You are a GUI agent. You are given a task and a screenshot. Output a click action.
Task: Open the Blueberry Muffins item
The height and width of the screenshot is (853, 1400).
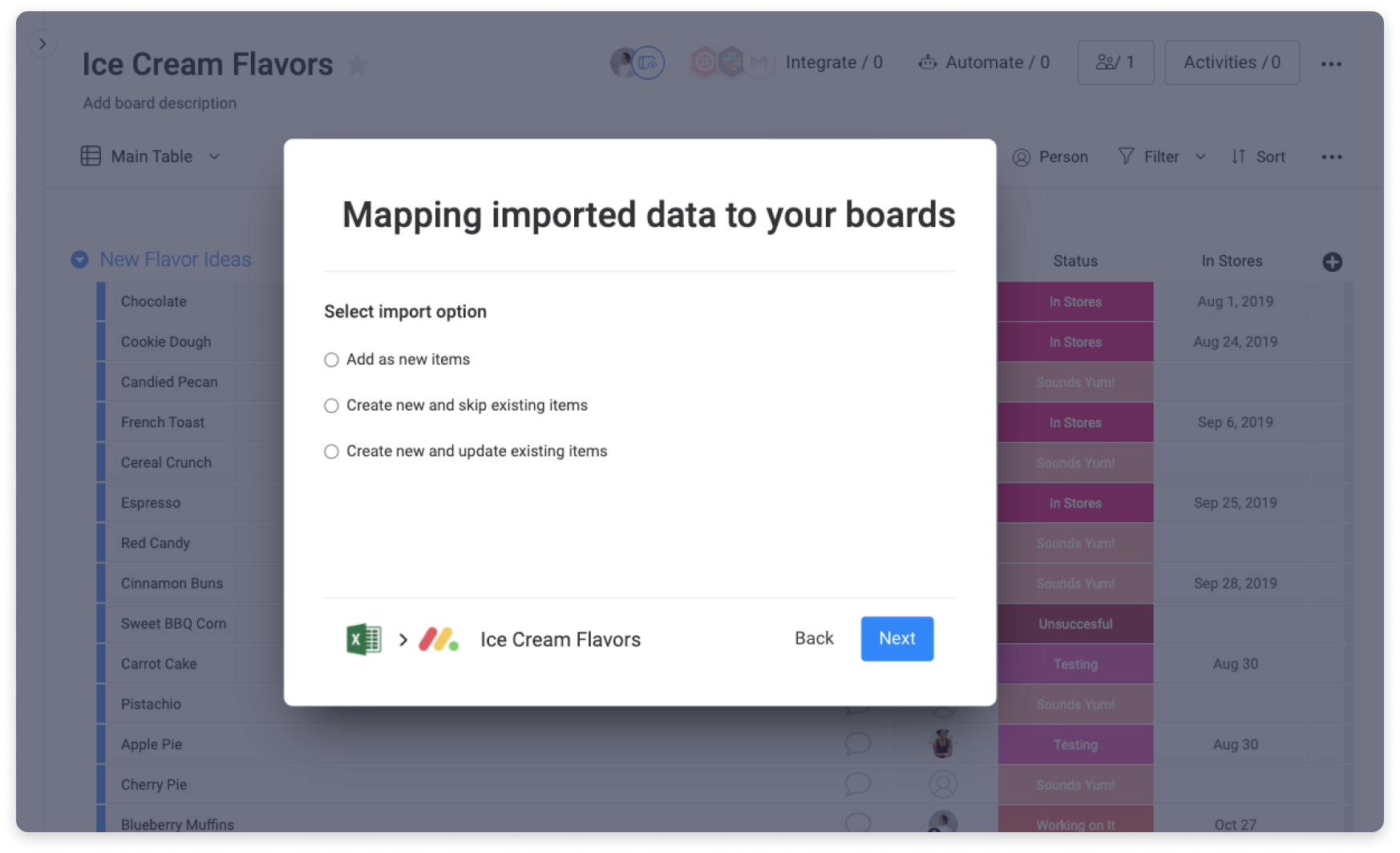[x=177, y=825]
